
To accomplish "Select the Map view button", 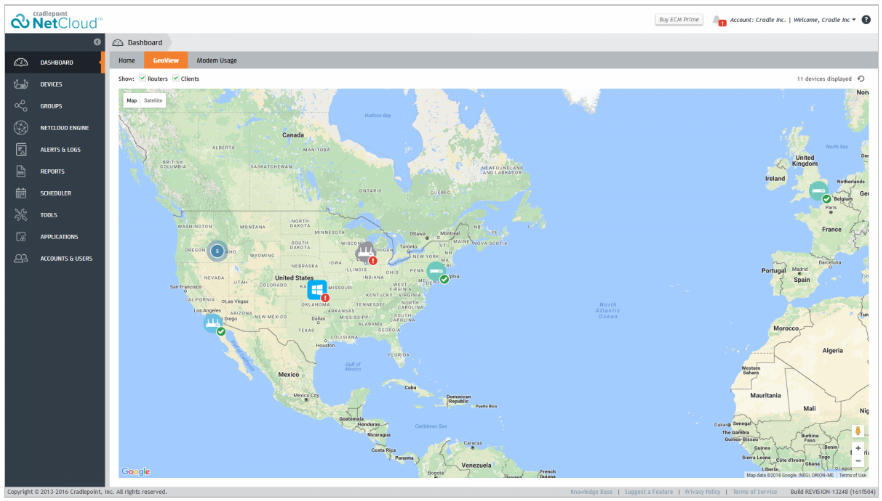I will click(x=132, y=100).
